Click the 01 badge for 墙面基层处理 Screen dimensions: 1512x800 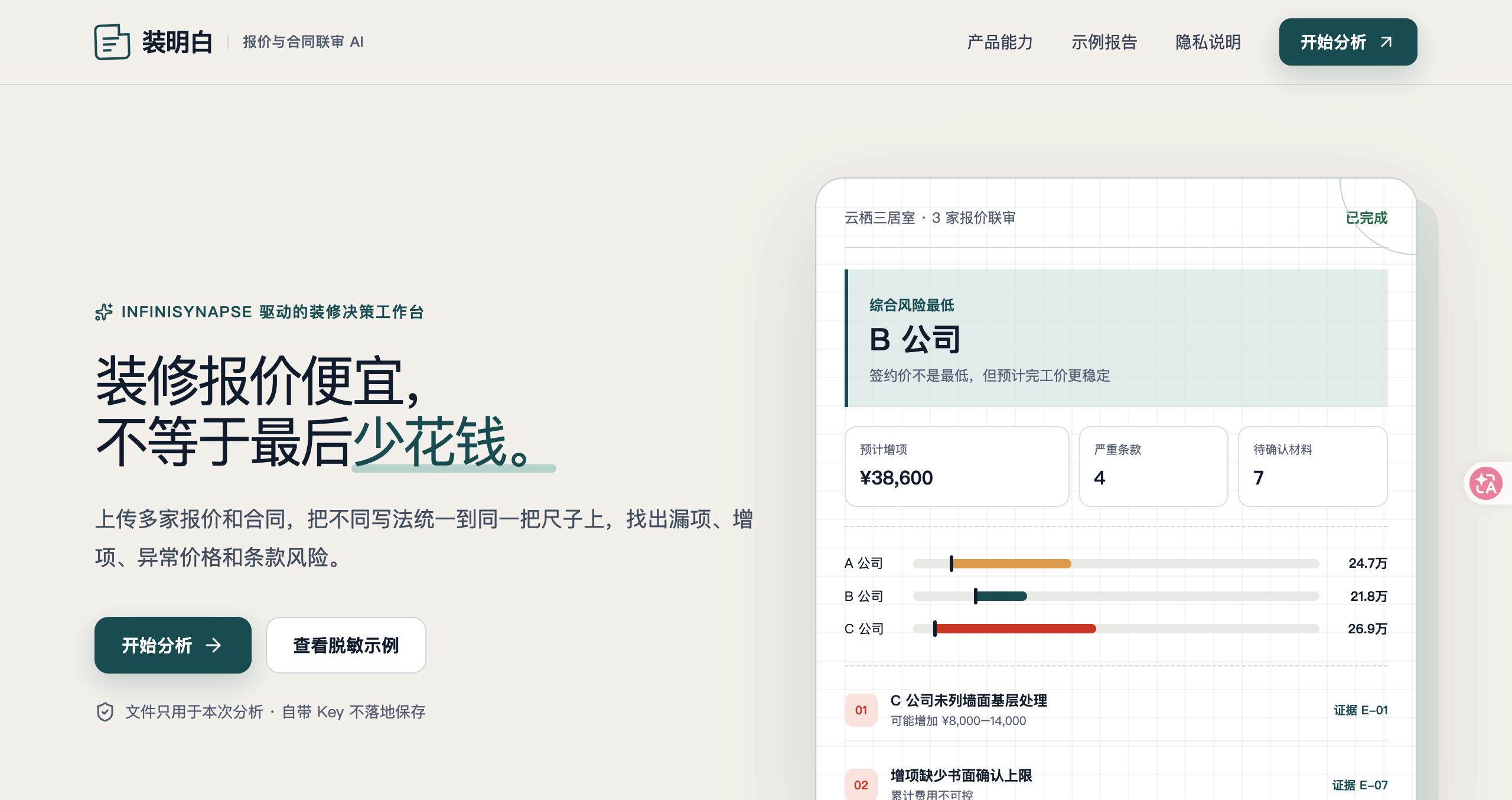(861, 710)
